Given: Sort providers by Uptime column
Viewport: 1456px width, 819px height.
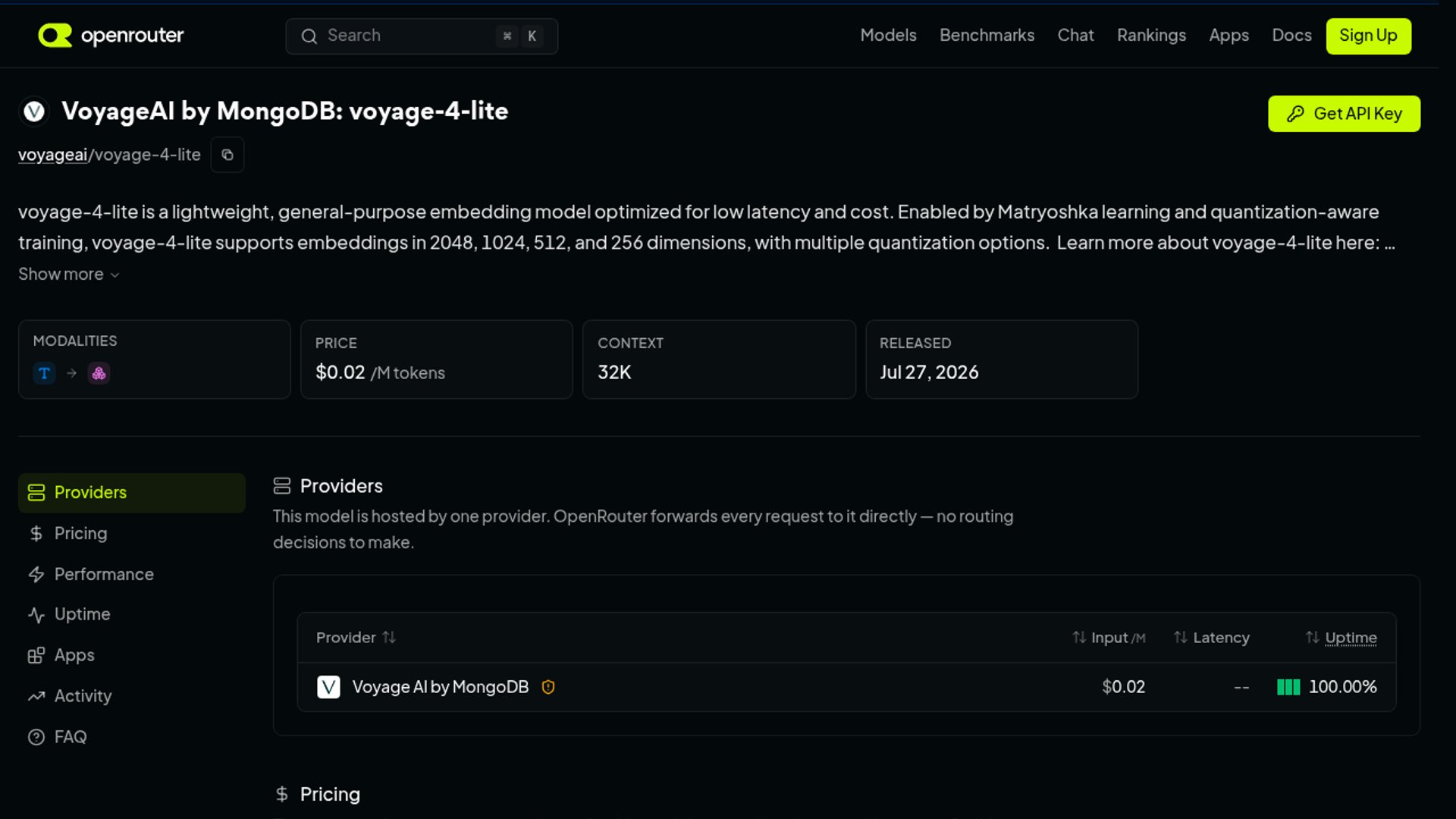Looking at the screenshot, I should point(1341,638).
